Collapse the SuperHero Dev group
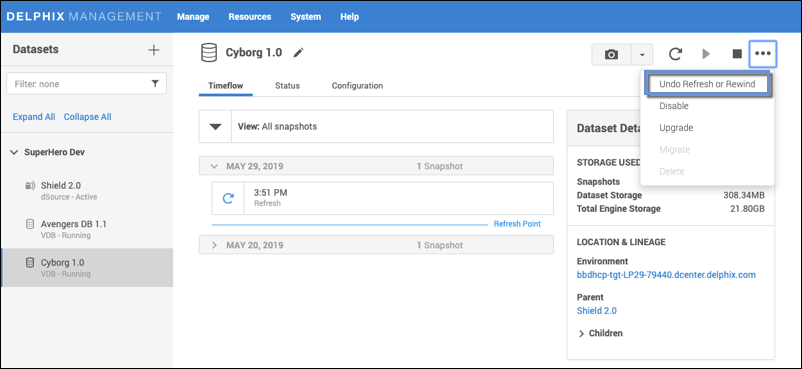The width and height of the screenshot is (802, 369). tap(14, 153)
